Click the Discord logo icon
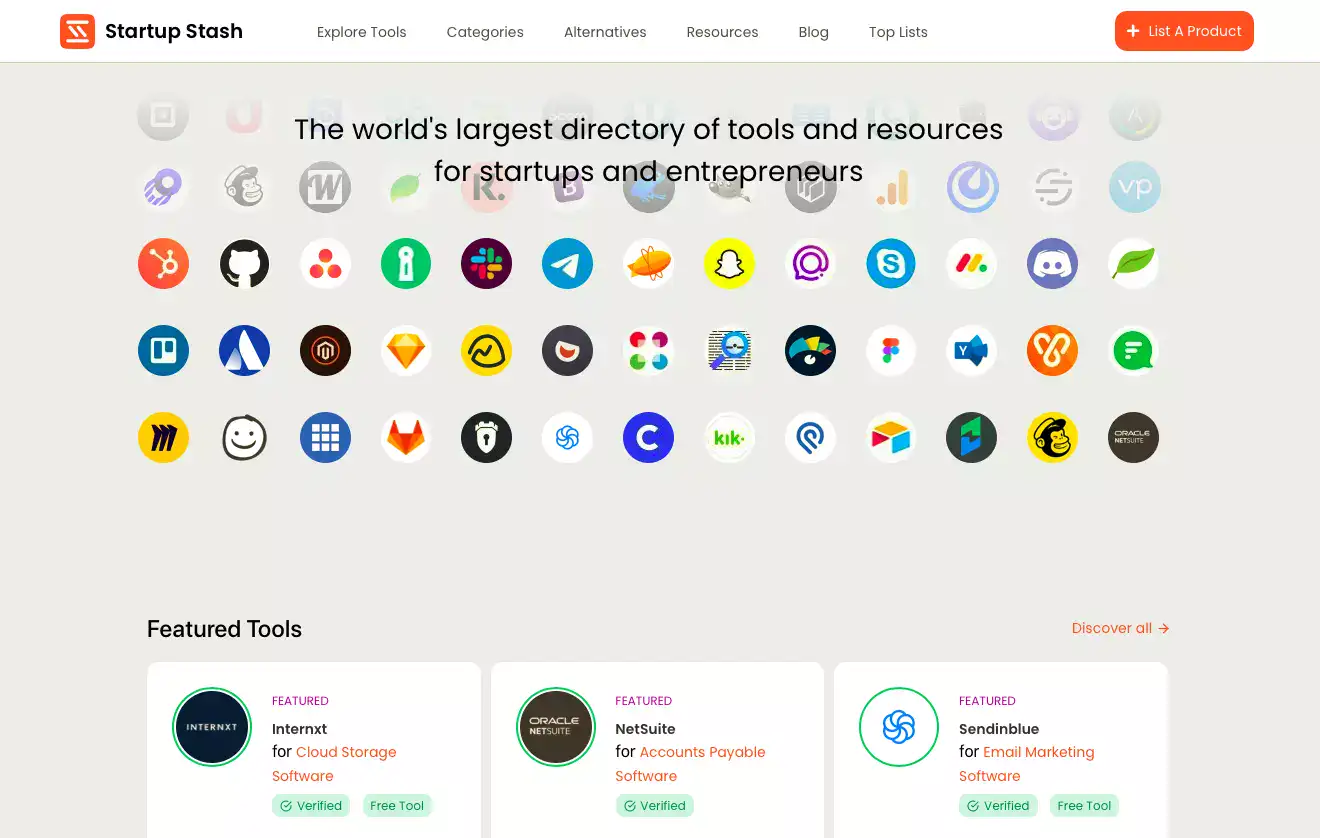This screenshot has height=838, width=1320. 1052,264
